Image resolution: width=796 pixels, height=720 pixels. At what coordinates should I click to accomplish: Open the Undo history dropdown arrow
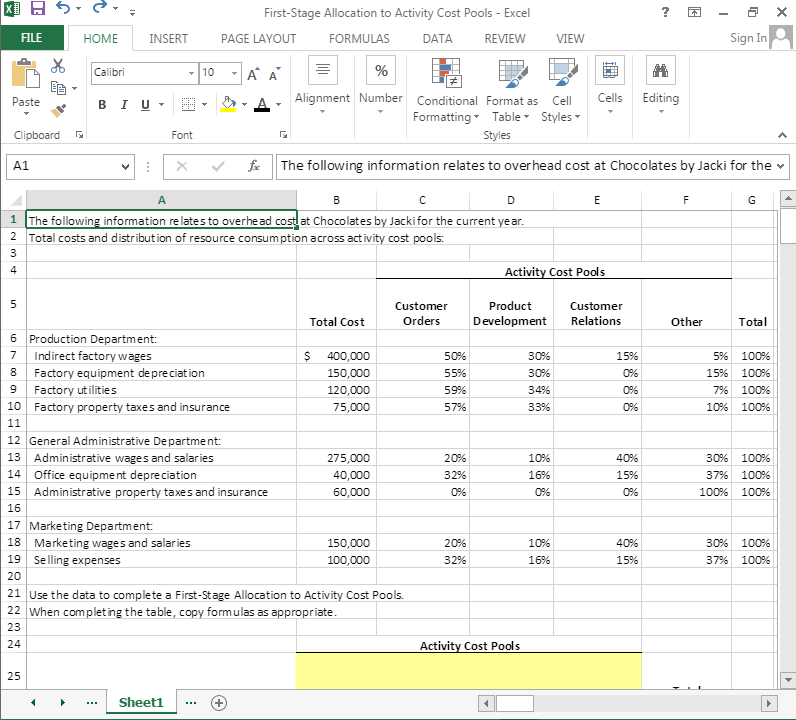79,9
